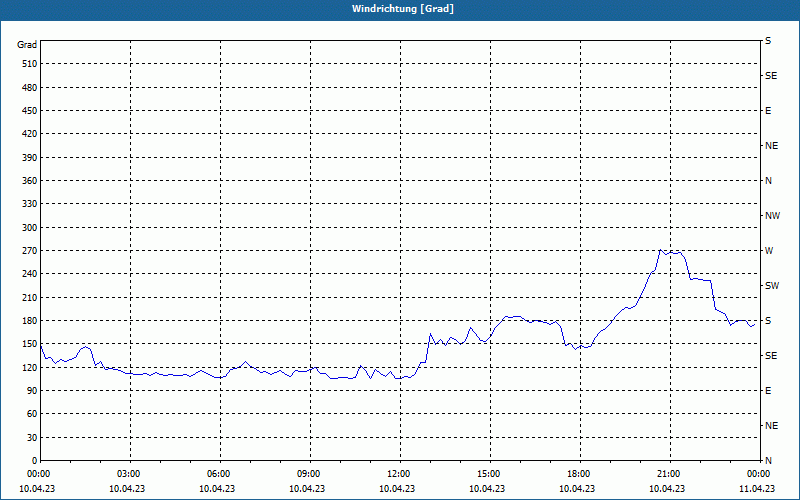The image size is (800, 500).
Task: Click the E compass label beside 450 gridline
Action: [x=768, y=111]
